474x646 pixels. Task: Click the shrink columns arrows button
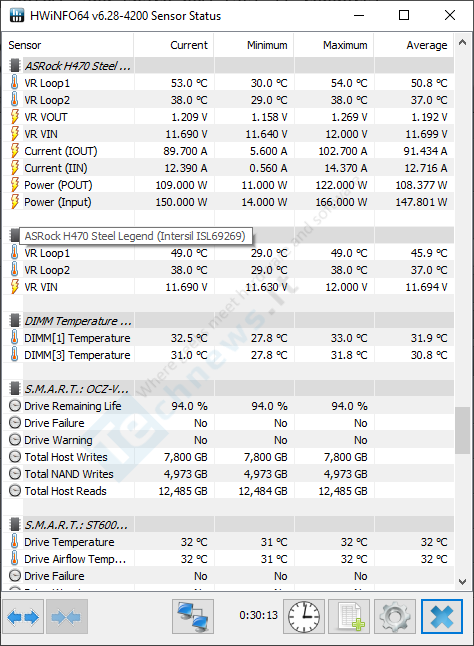click(67, 617)
